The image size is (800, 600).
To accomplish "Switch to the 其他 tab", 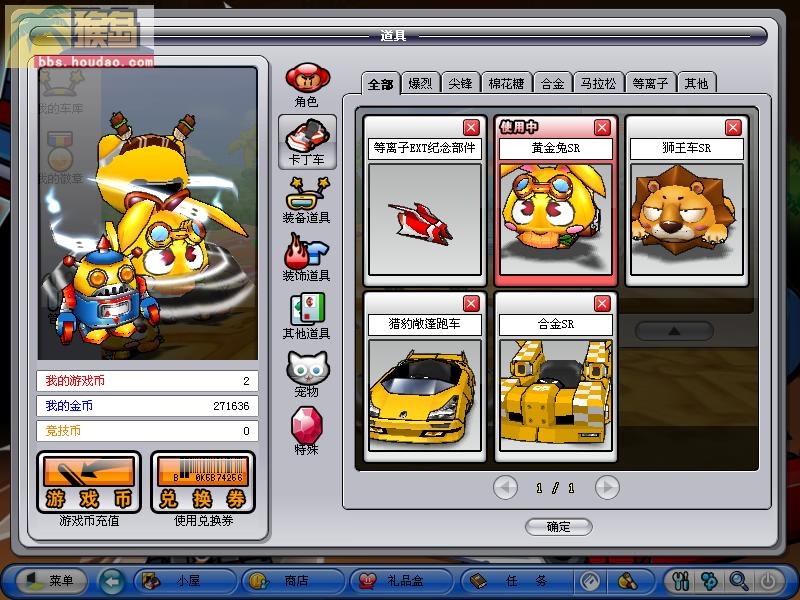I will 697,83.
